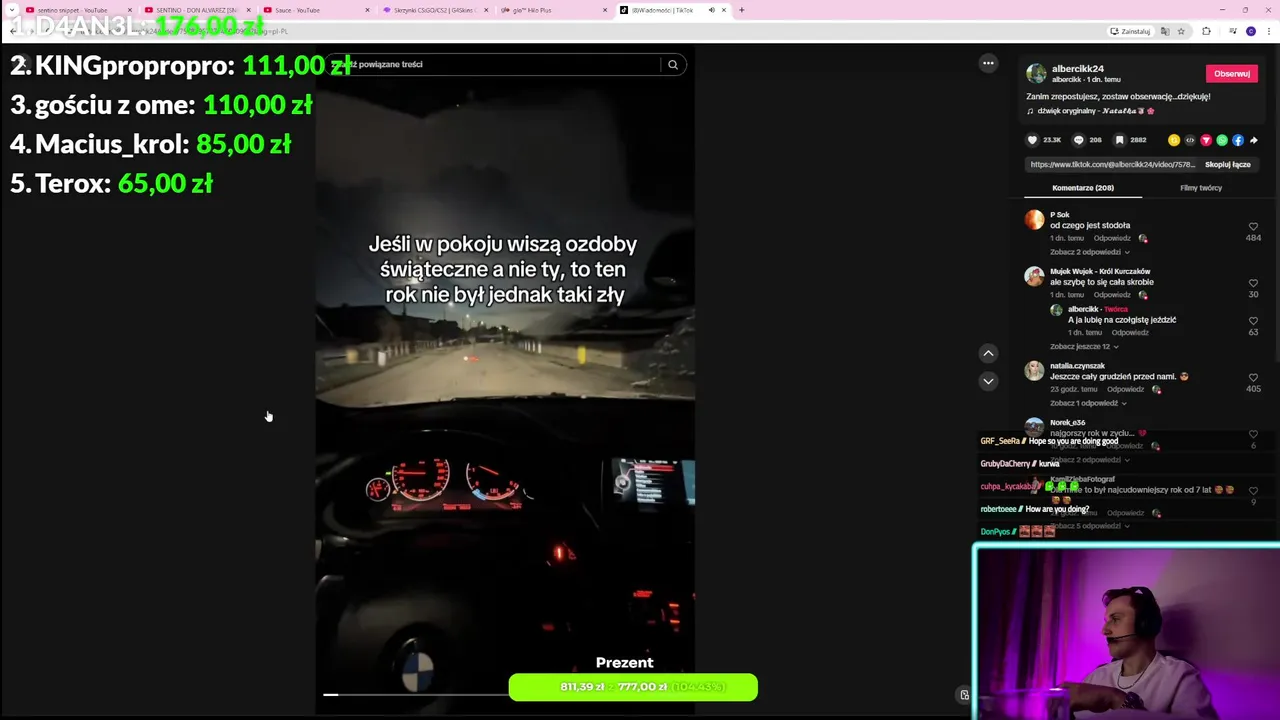Open the embed code icon
This screenshot has width=1280, height=720.
coord(1190,140)
